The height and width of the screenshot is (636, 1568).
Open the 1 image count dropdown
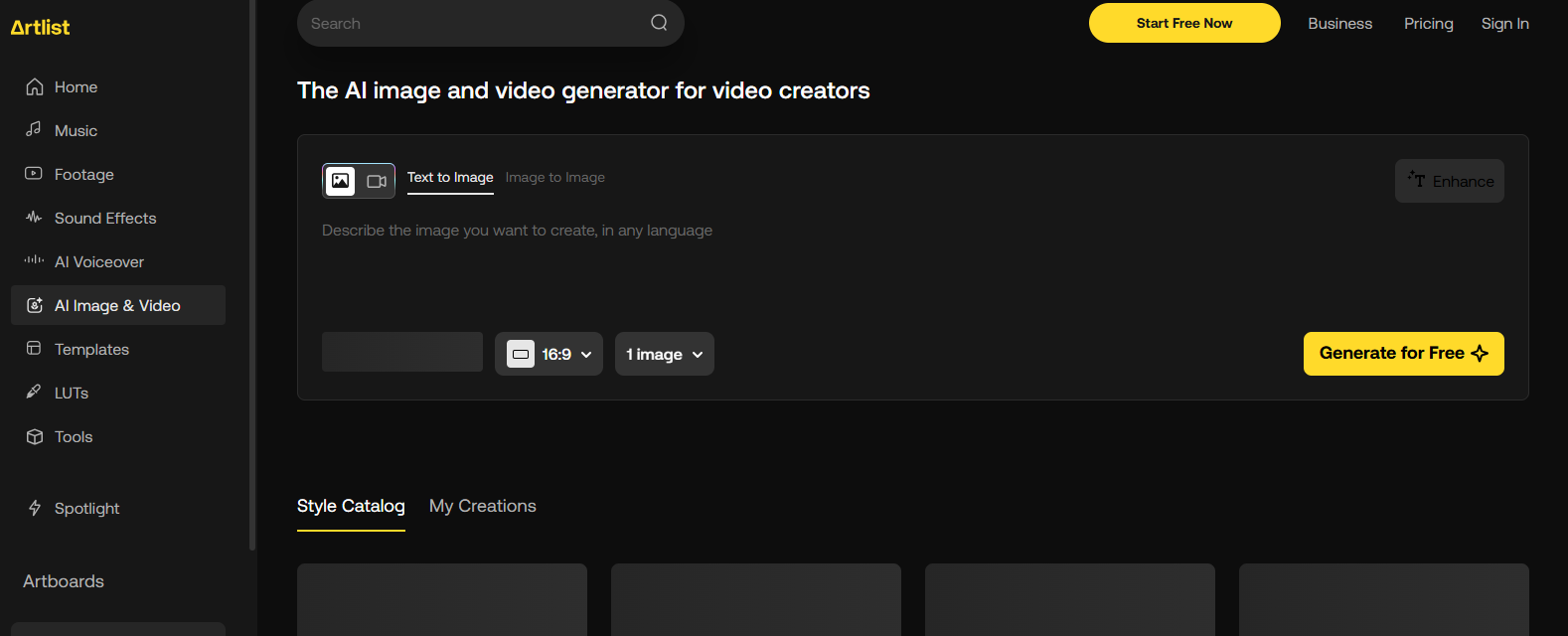[665, 354]
